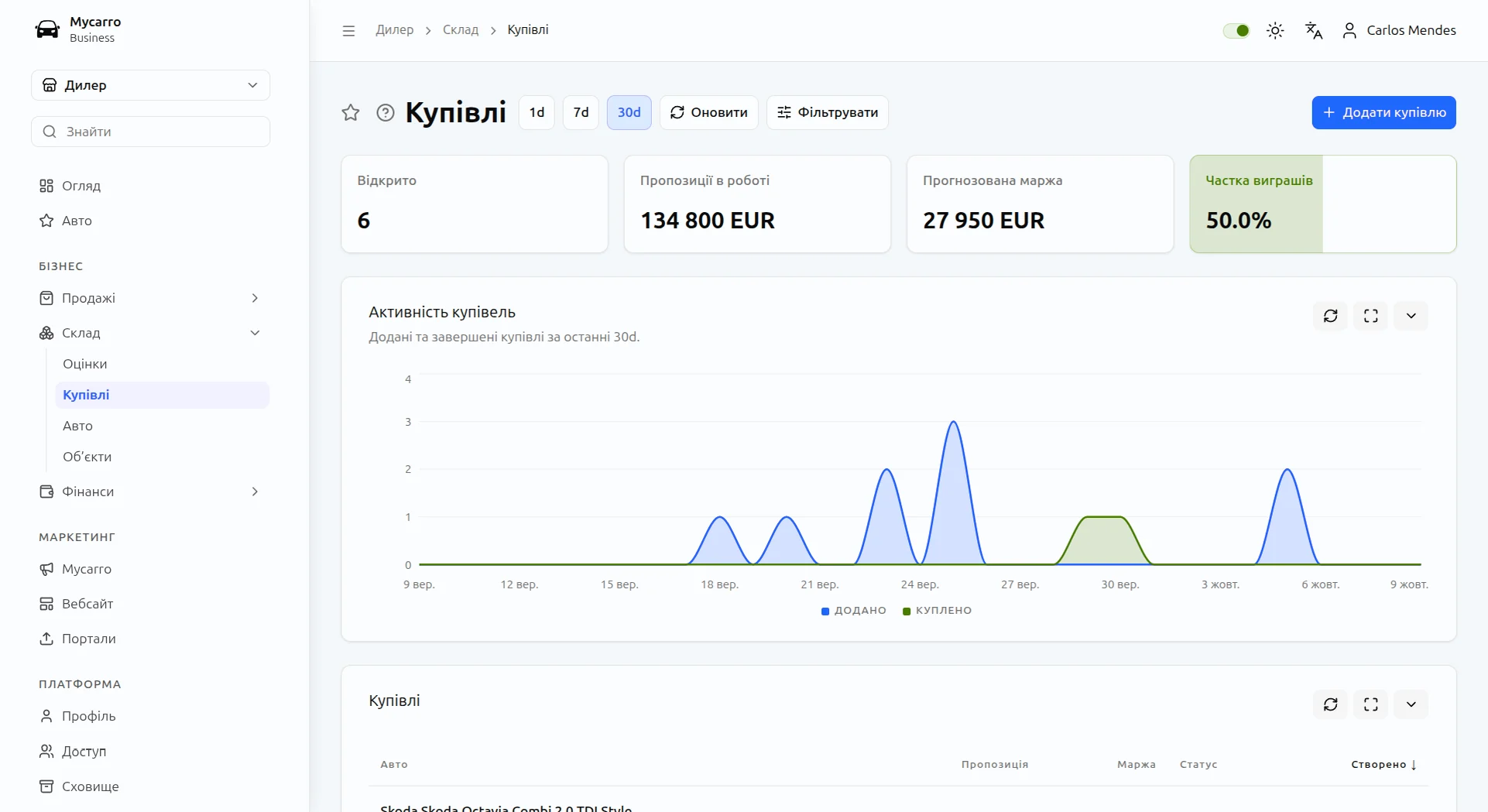This screenshot has width=1488, height=812.
Task: Open language translation icon
Action: 1314,31
